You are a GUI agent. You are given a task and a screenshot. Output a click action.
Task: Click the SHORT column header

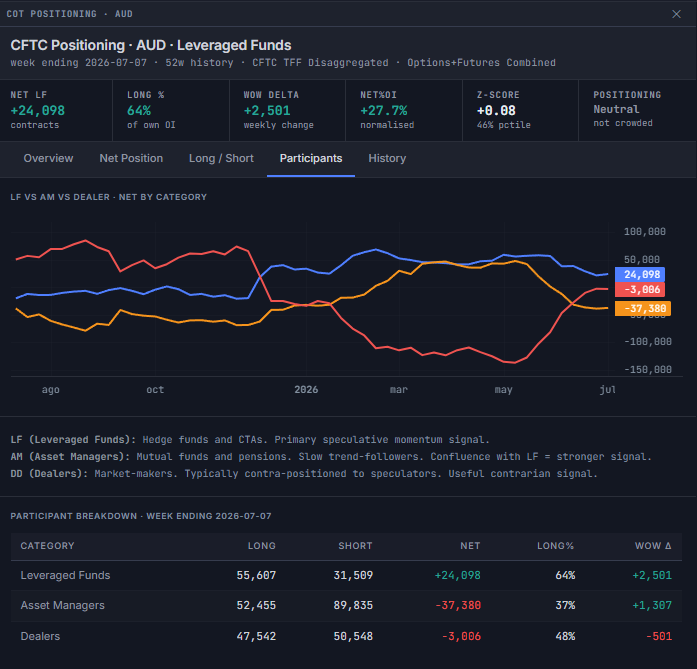point(355,545)
